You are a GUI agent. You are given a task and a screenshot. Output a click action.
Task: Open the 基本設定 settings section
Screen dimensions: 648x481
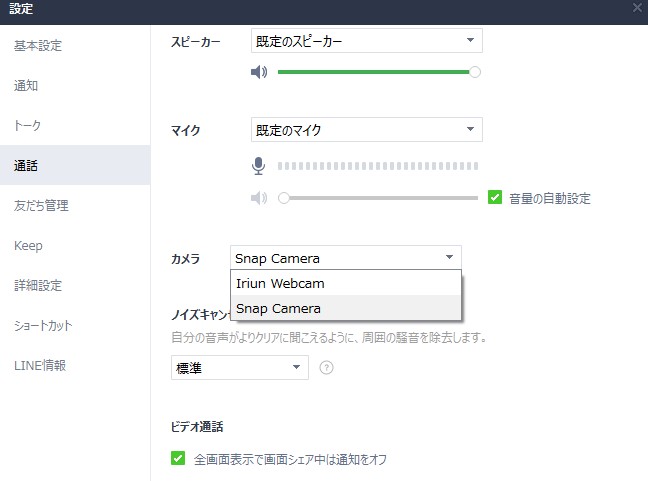coord(38,46)
